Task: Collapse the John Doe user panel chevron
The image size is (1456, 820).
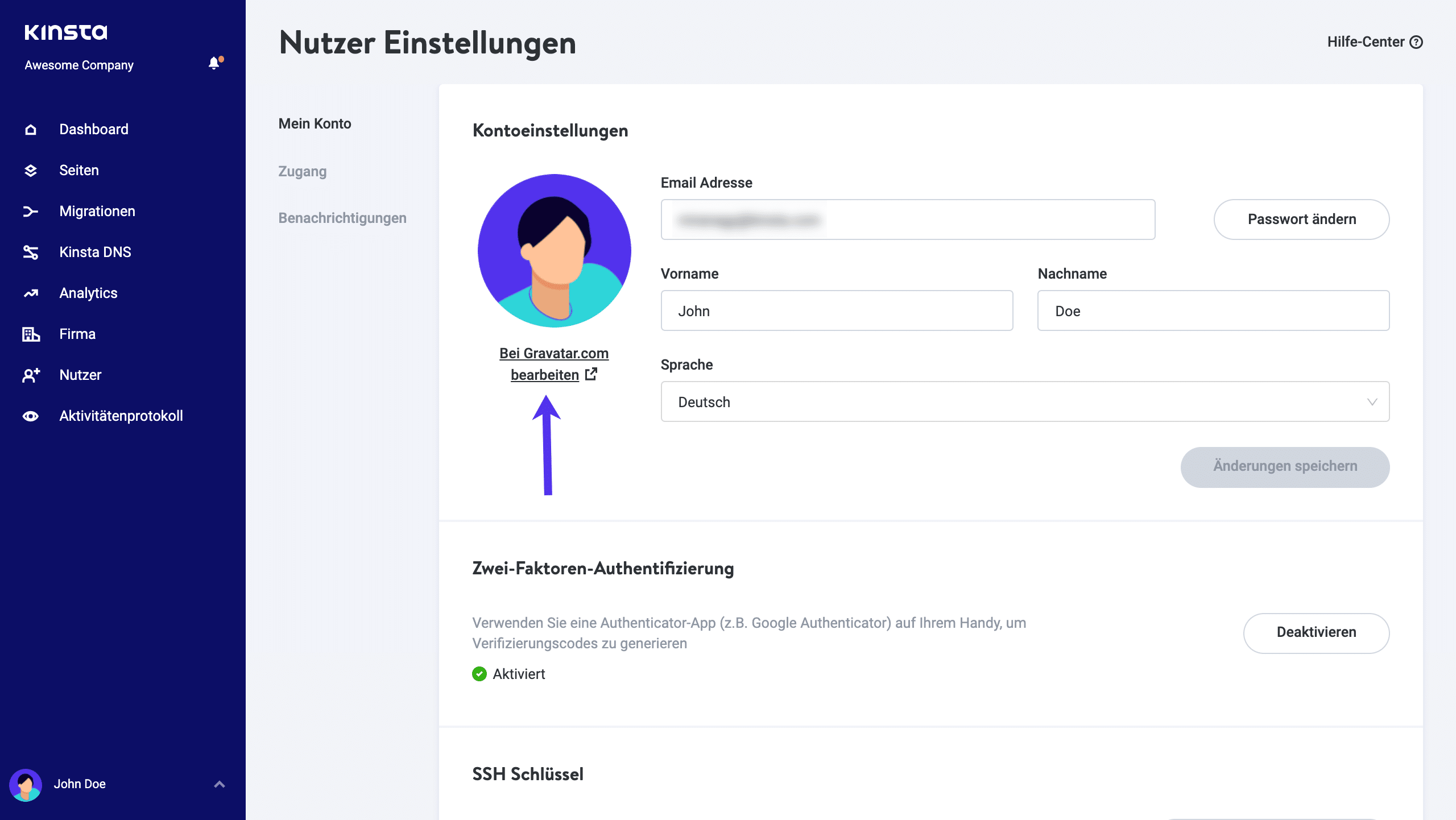Action: tap(218, 784)
